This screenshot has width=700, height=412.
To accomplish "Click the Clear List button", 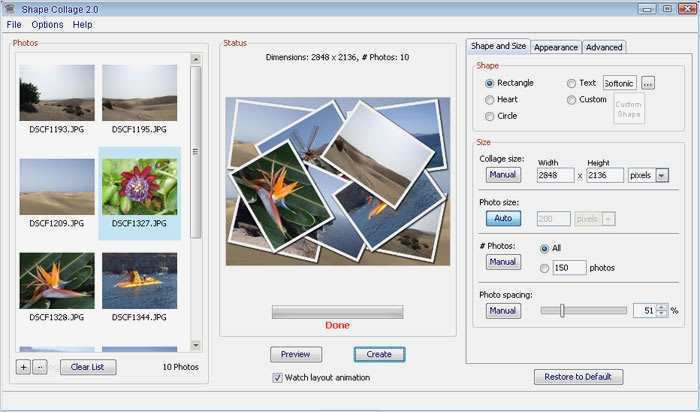I will point(88,367).
